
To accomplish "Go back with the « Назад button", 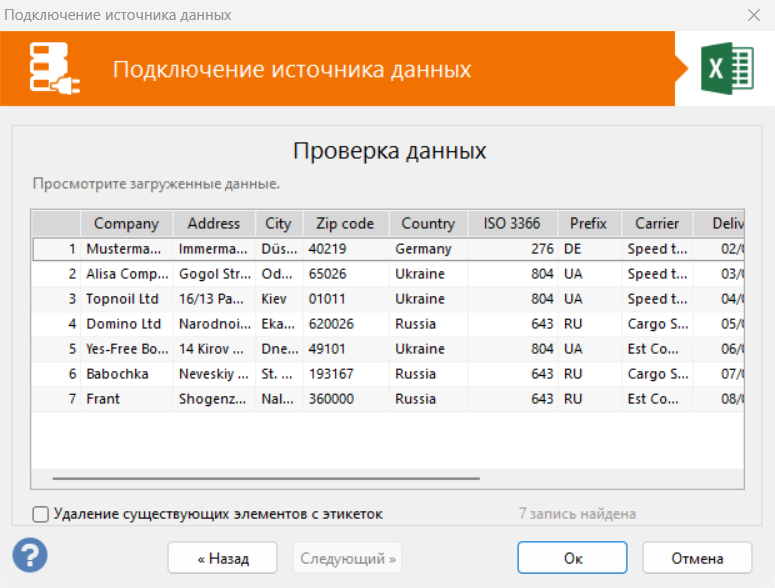I will (222, 558).
